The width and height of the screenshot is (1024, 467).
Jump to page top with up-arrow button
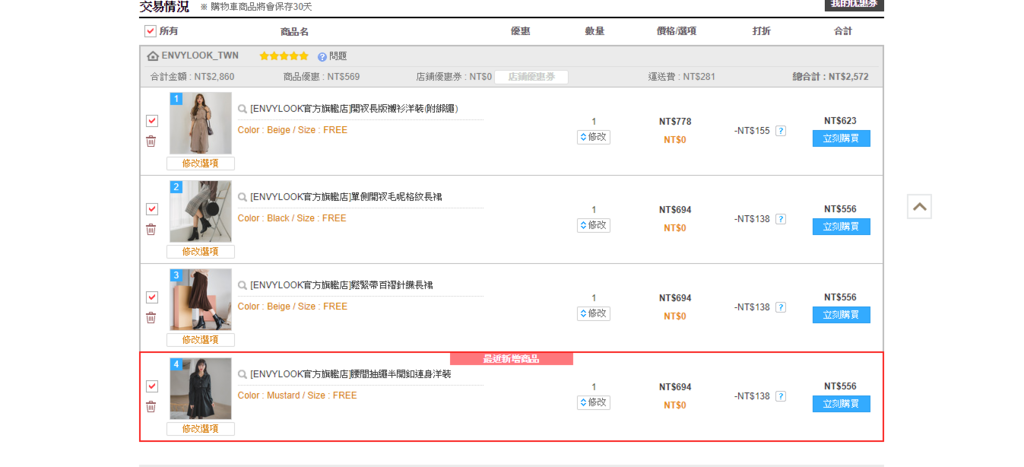[919, 206]
